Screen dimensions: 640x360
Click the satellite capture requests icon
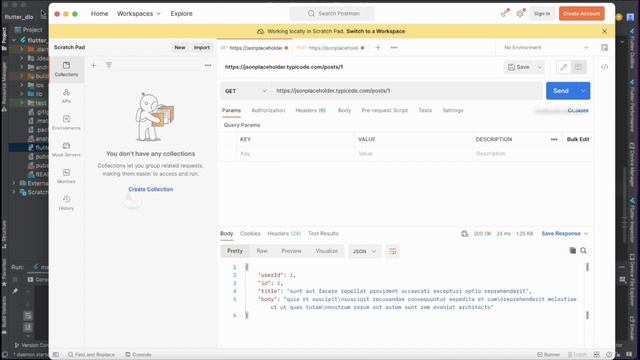[x=505, y=13]
